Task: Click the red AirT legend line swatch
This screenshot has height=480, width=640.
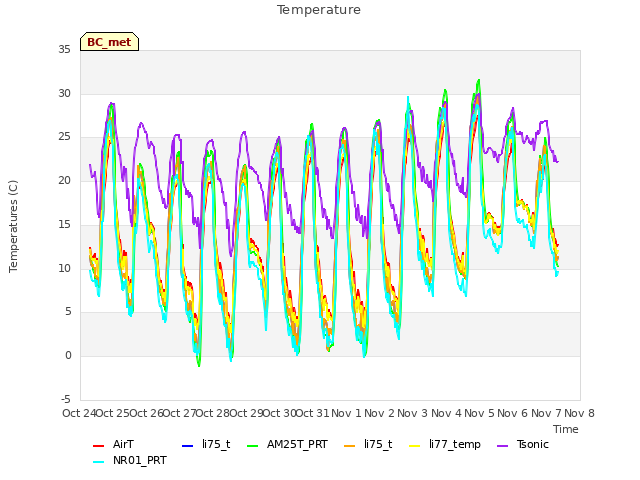Action: [99, 445]
